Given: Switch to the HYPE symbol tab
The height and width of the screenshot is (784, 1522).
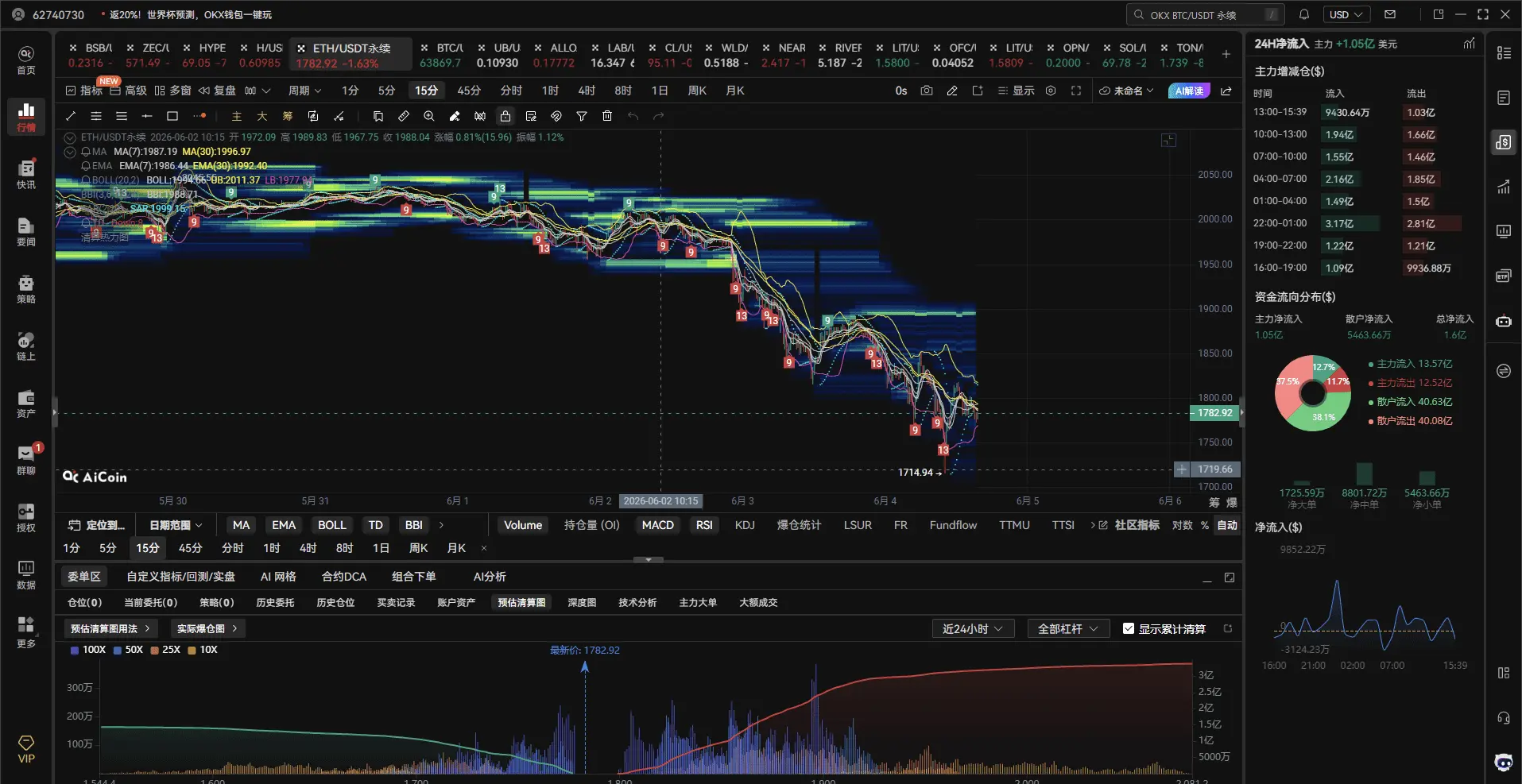Looking at the screenshot, I should pos(204,55).
